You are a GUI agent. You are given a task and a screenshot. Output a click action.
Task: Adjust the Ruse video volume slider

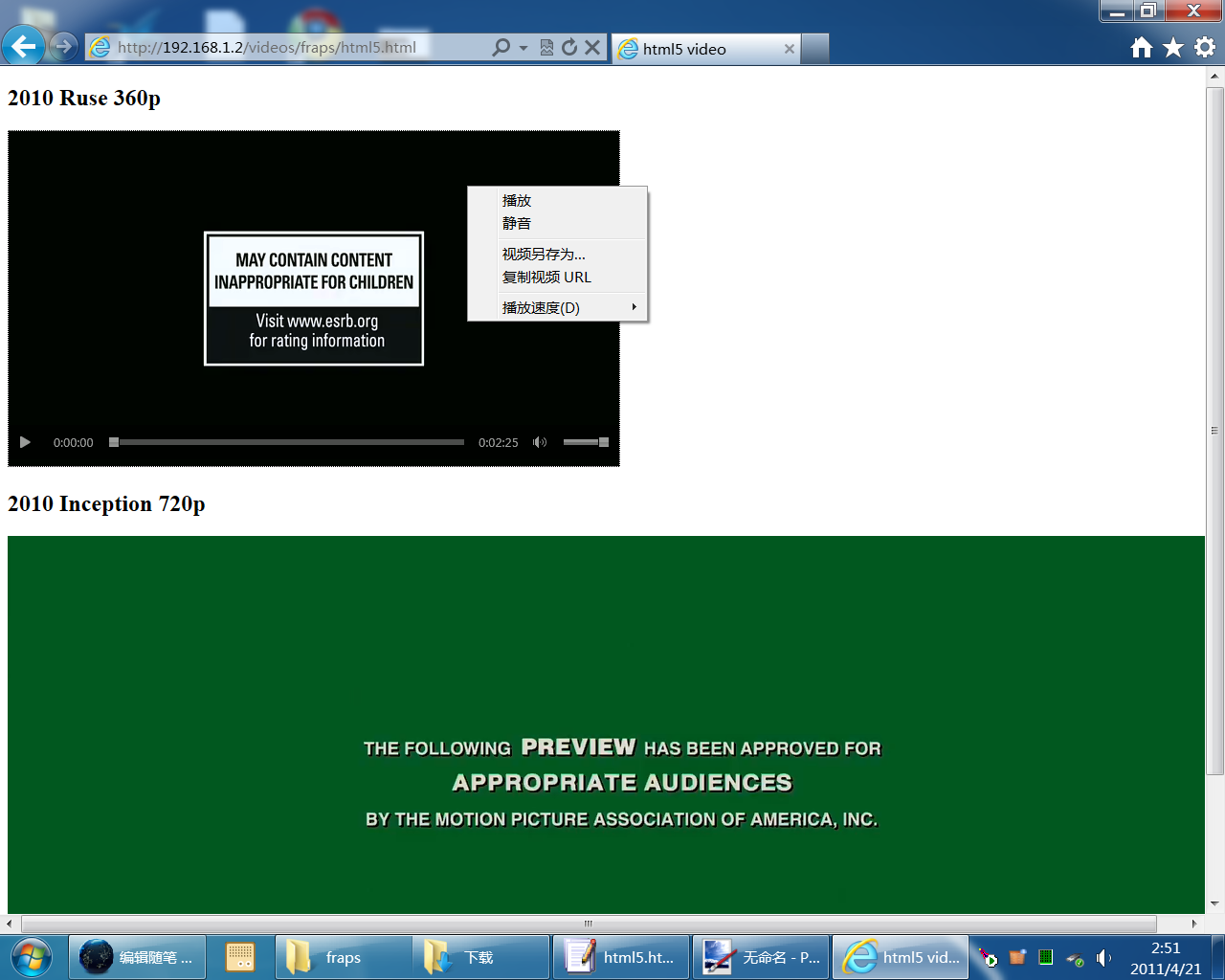tap(586, 442)
